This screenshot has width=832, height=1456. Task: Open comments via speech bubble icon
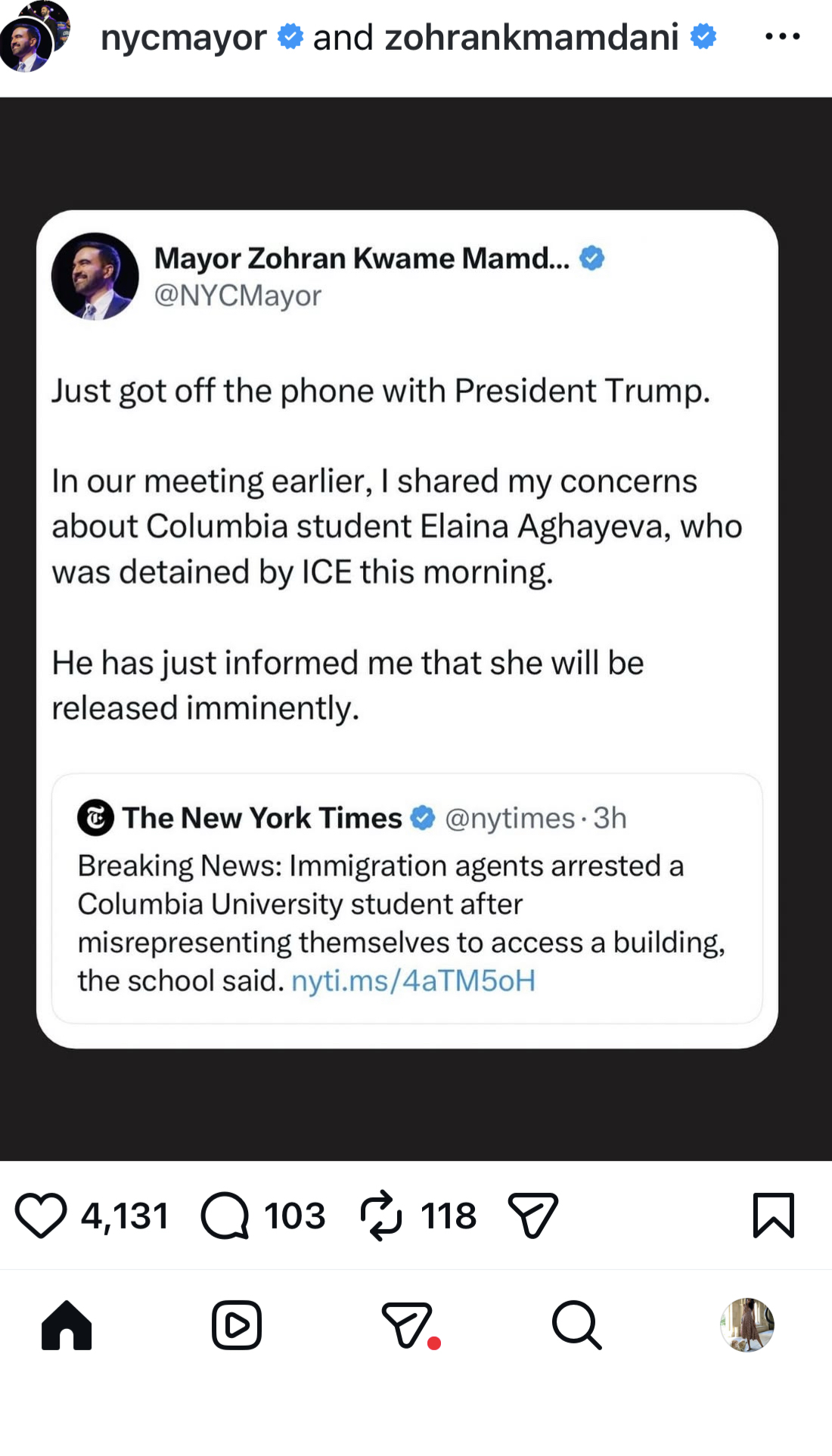[225, 1216]
